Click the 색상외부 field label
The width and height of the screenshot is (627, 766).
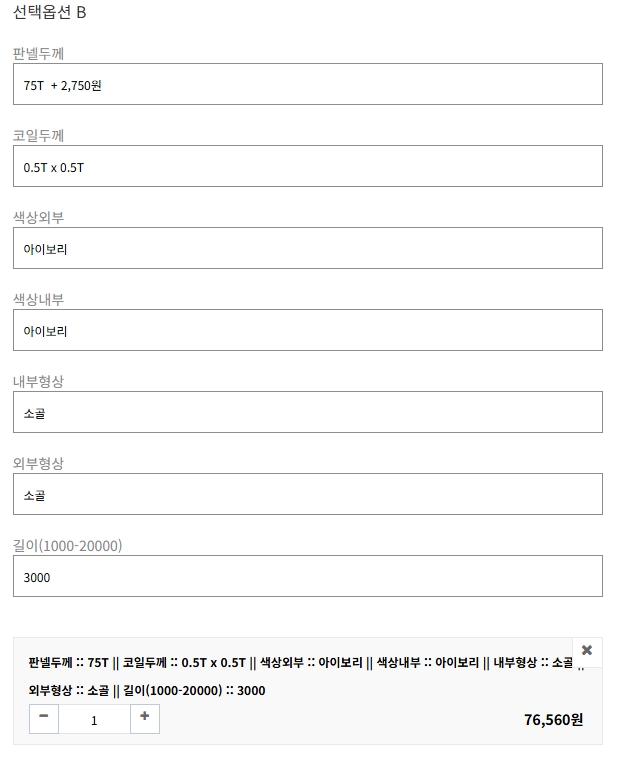pos(38,217)
